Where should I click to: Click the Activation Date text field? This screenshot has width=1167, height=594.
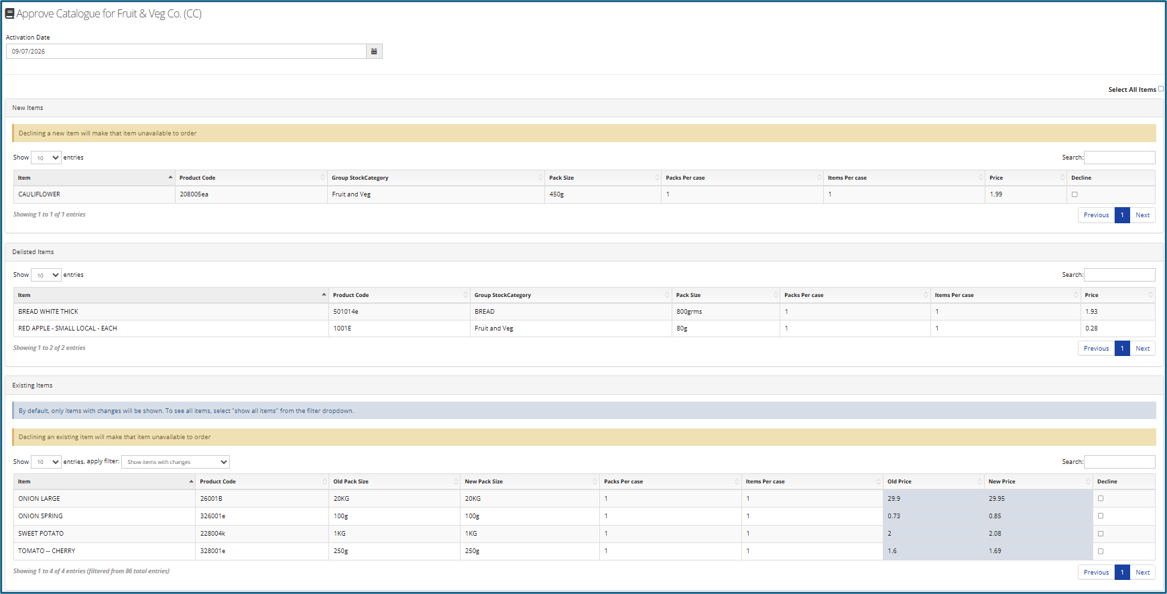(186, 51)
